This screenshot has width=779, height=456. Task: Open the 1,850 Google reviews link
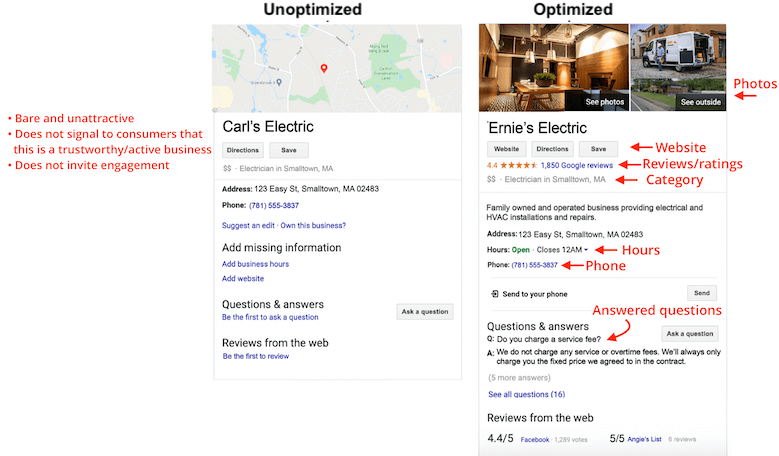pyautogui.click(x=577, y=165)
